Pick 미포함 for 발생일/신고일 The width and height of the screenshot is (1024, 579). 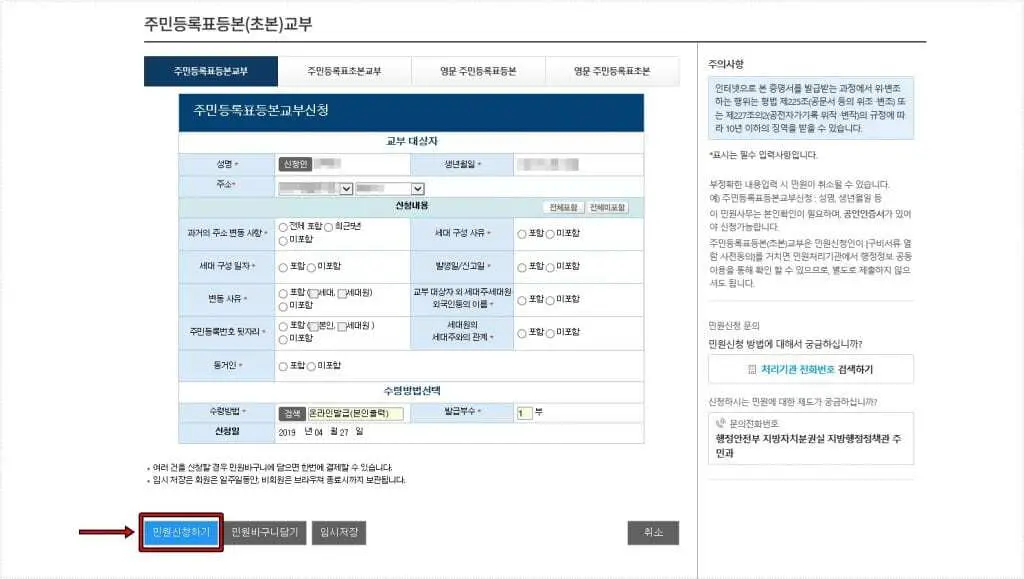pos(550,268)
